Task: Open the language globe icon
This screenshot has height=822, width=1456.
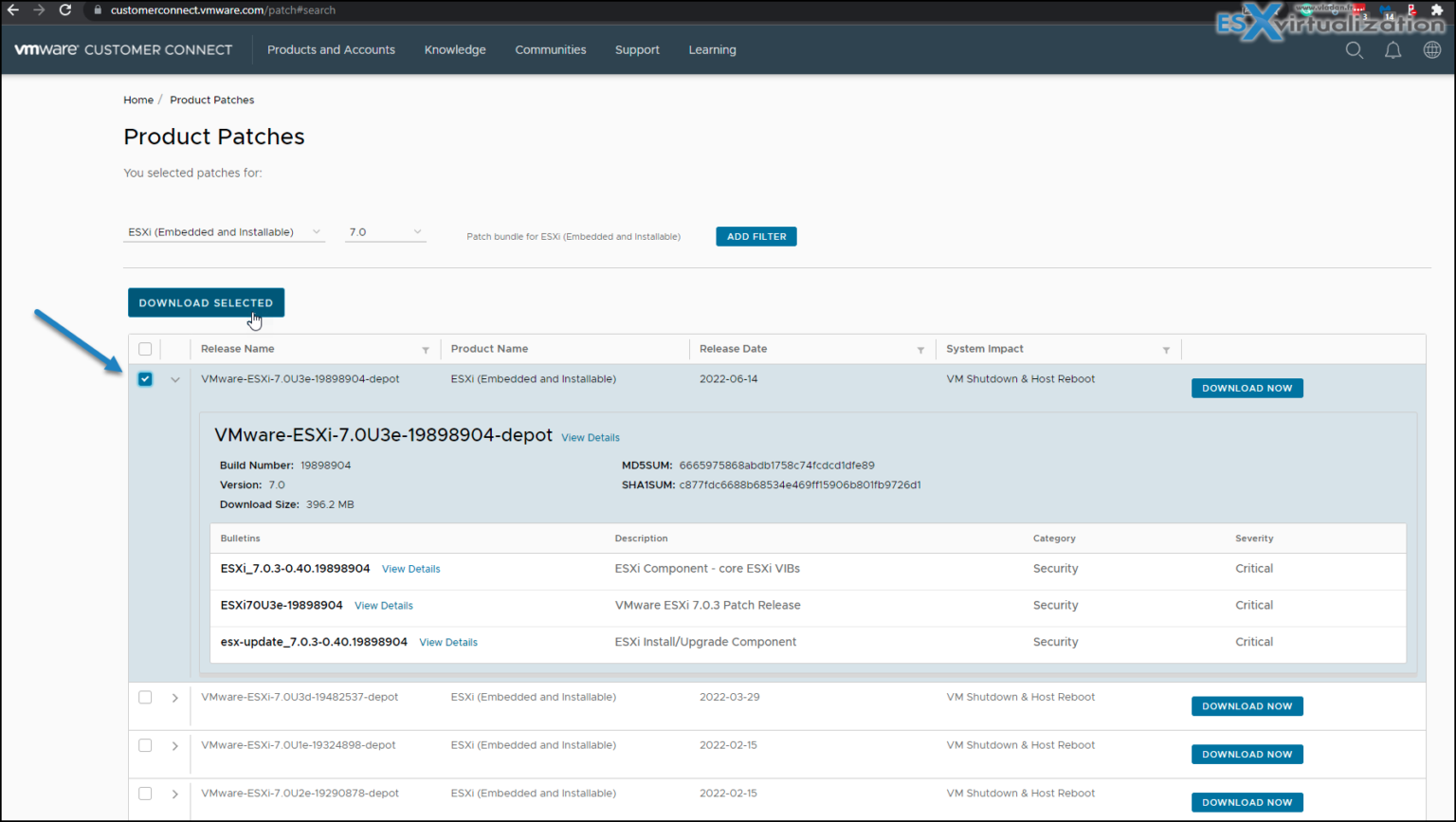Action: click(x=1431, y=50)
